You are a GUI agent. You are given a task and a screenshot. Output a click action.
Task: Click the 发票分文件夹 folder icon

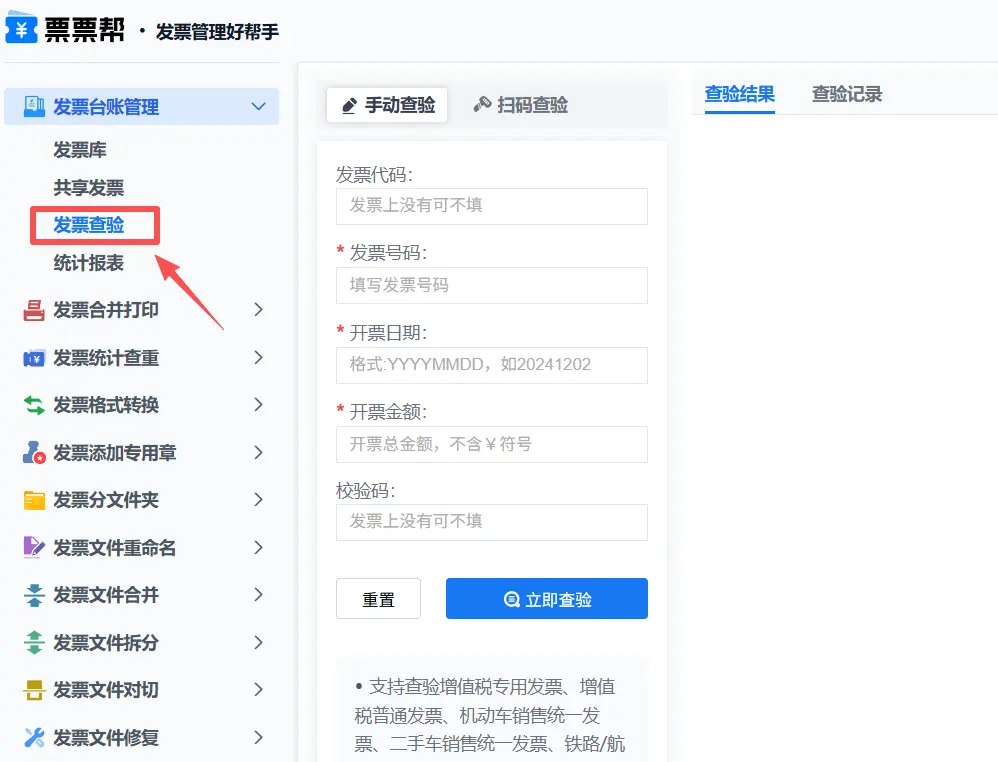pos(34,500)
